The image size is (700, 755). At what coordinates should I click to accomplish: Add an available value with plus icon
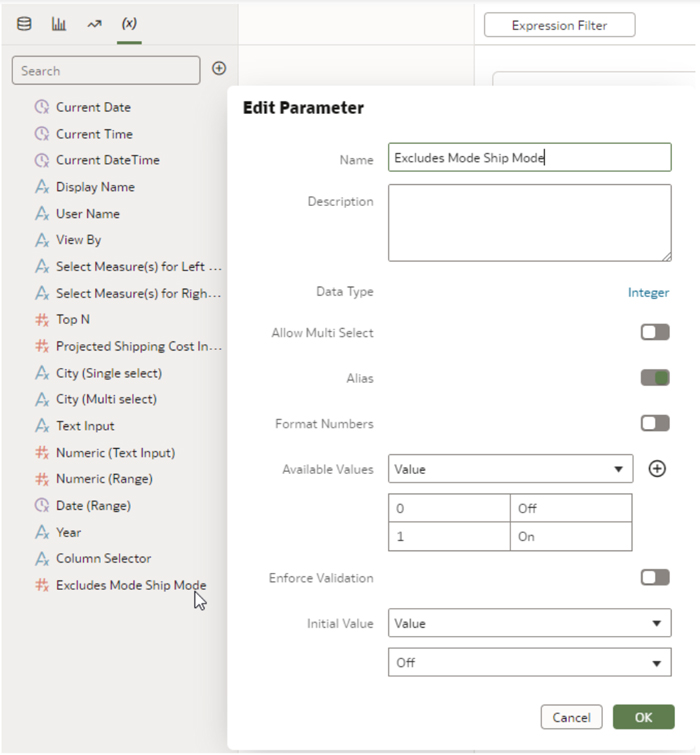coord(657,469)
